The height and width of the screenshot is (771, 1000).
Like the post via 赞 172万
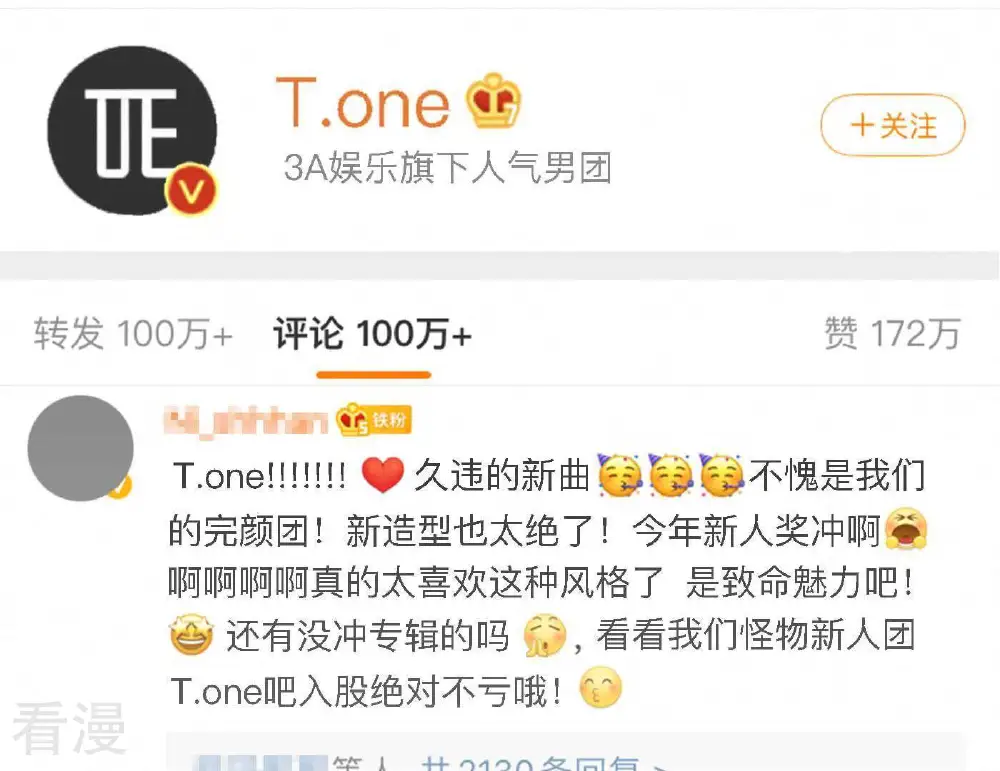tap(892, 334)
